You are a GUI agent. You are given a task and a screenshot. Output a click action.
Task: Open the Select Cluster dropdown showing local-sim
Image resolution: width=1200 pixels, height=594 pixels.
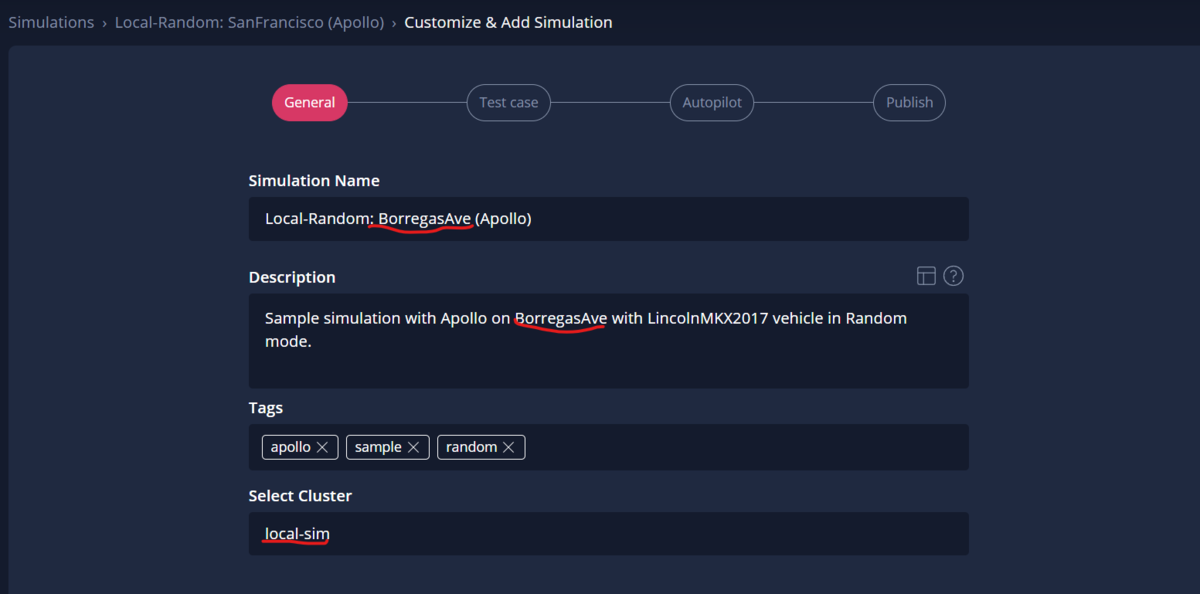click(608, 534)
